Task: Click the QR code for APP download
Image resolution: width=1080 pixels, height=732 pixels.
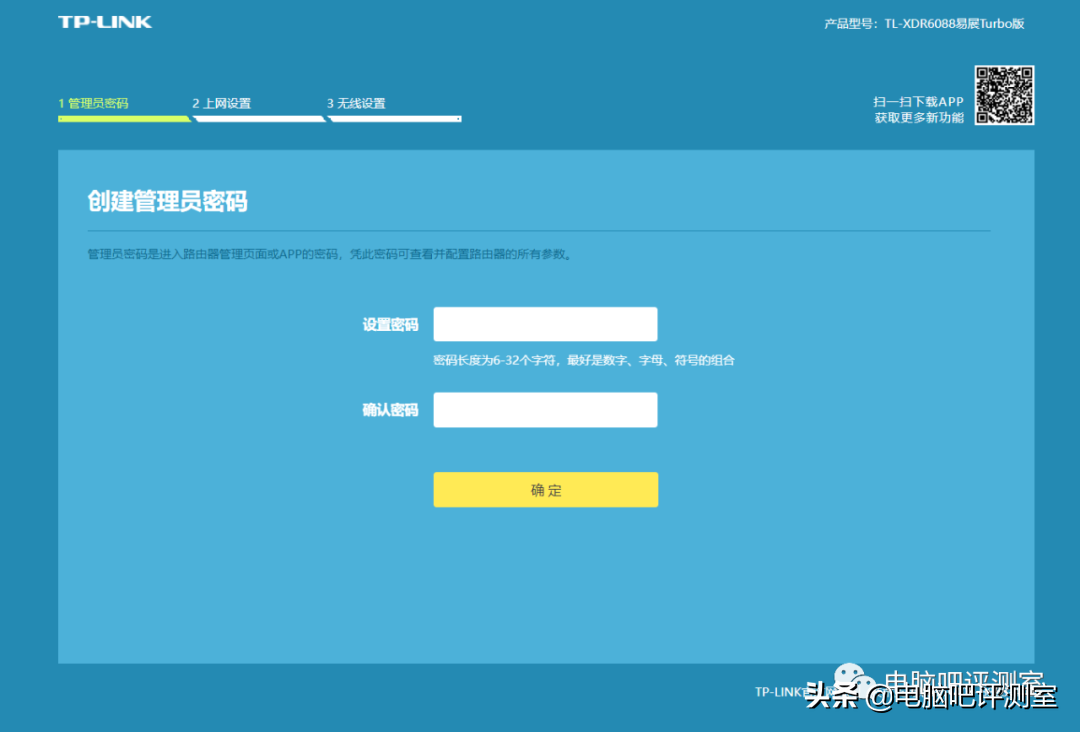Action: point(1004,95)
